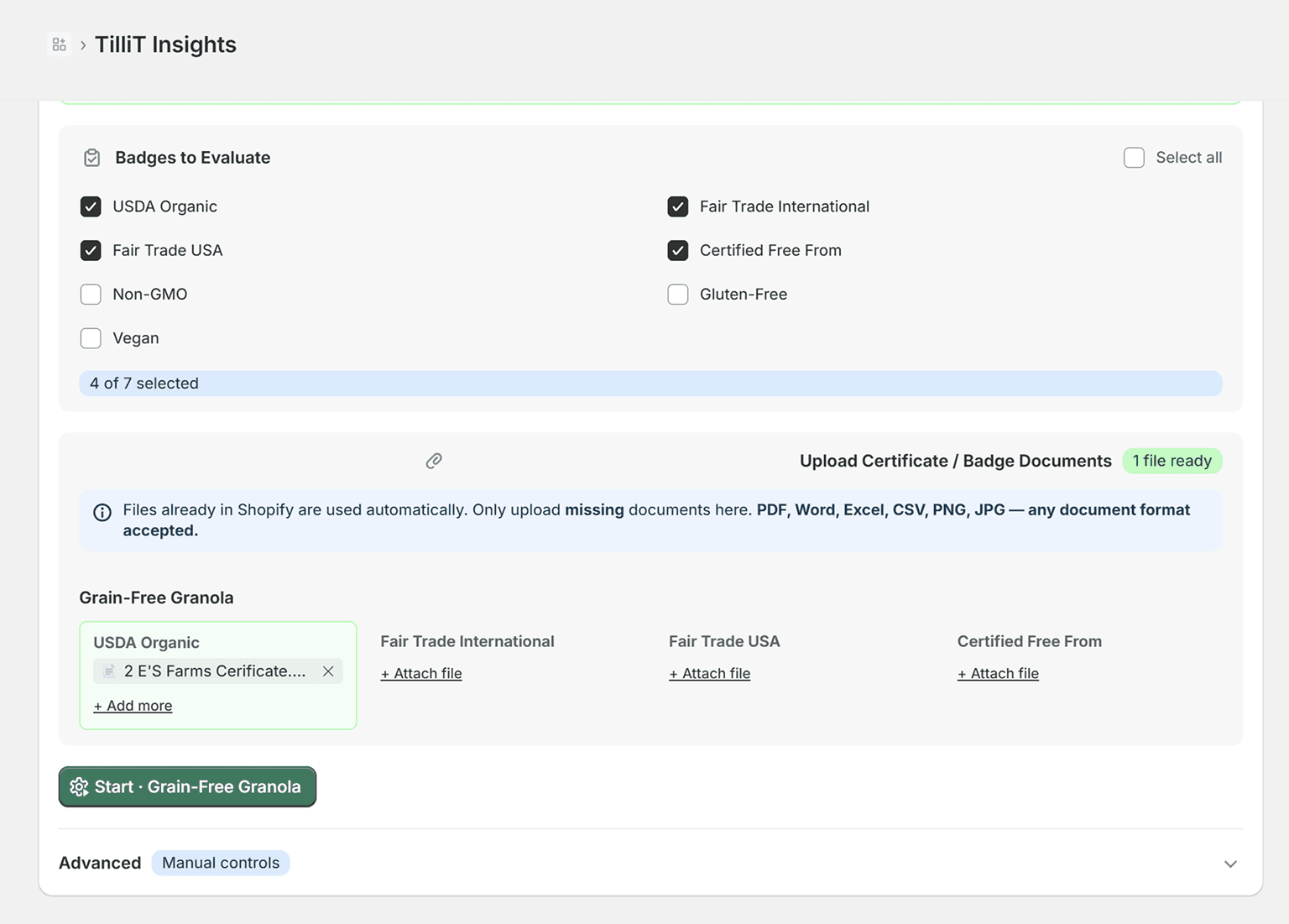Tick the Select all checkbox
The height and width of the screenshot is (924, 1289).
click(1134, 158)
